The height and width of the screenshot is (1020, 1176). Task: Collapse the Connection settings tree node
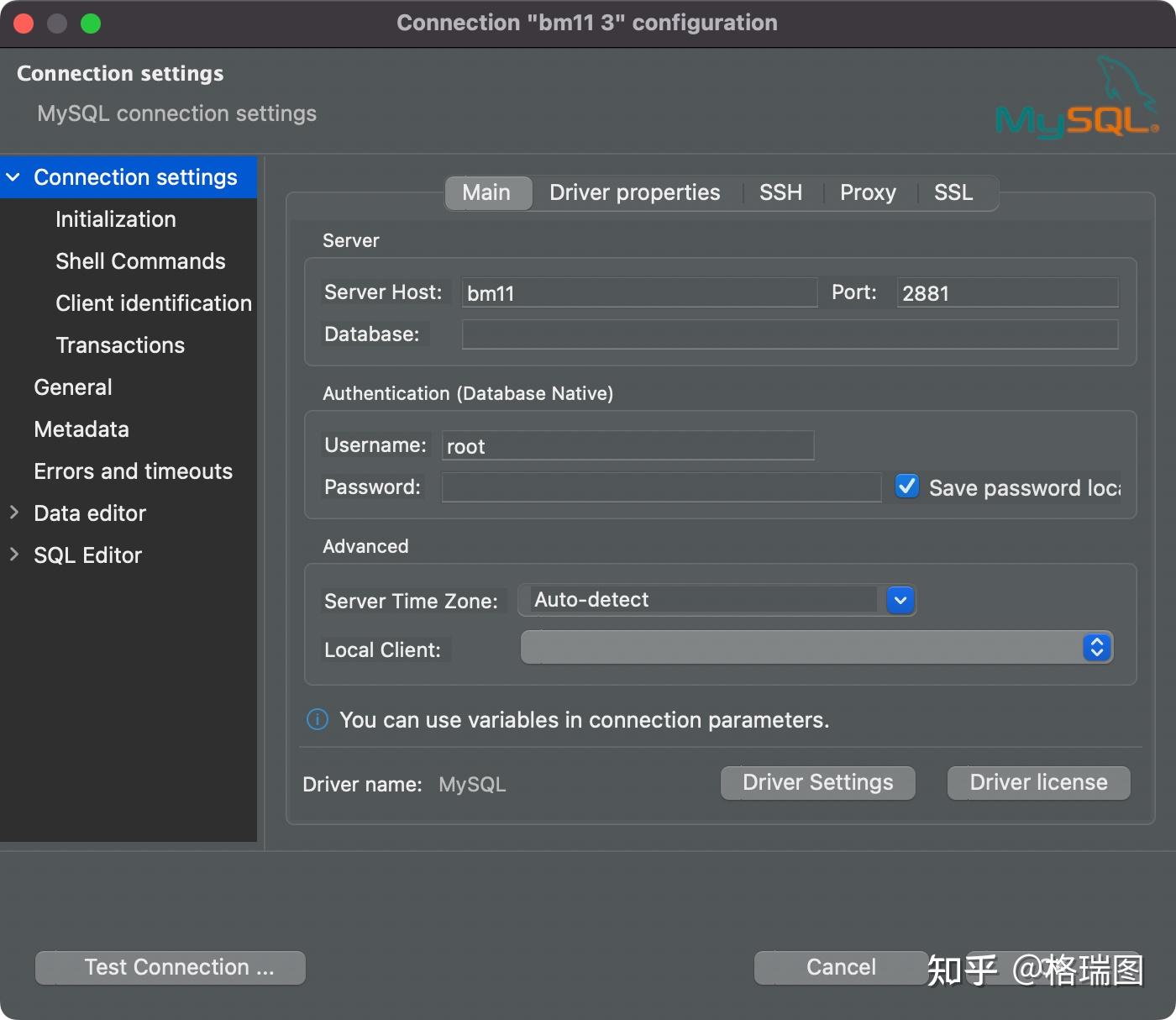13,177
